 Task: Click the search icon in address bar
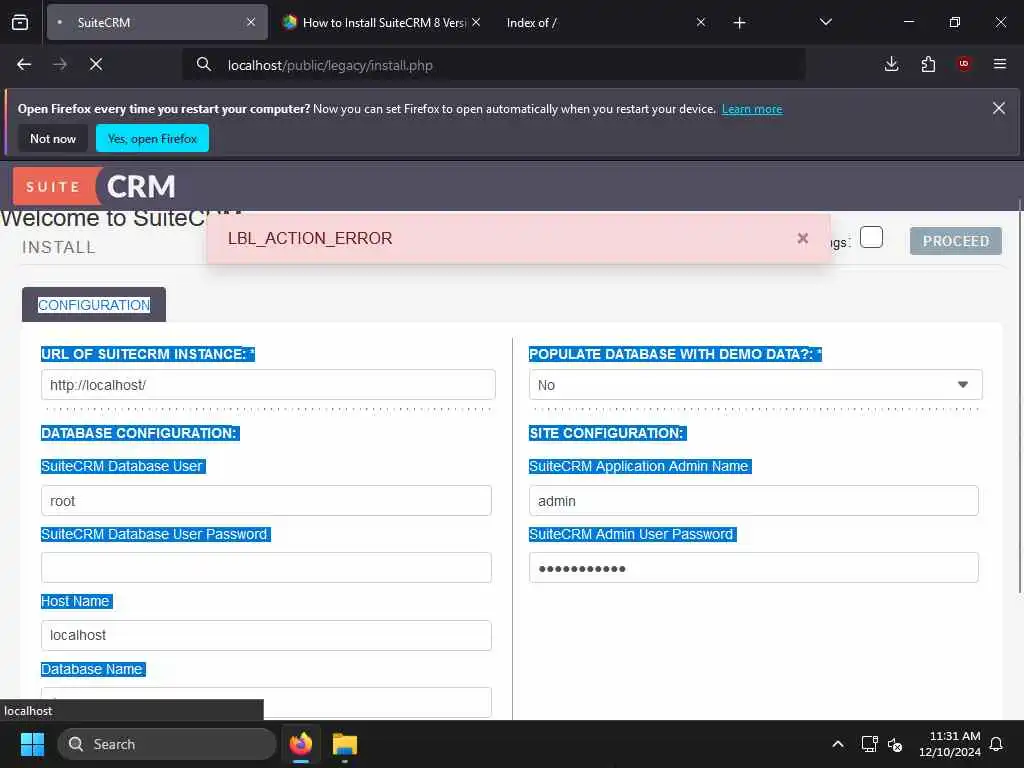click(x=204, y=65)
